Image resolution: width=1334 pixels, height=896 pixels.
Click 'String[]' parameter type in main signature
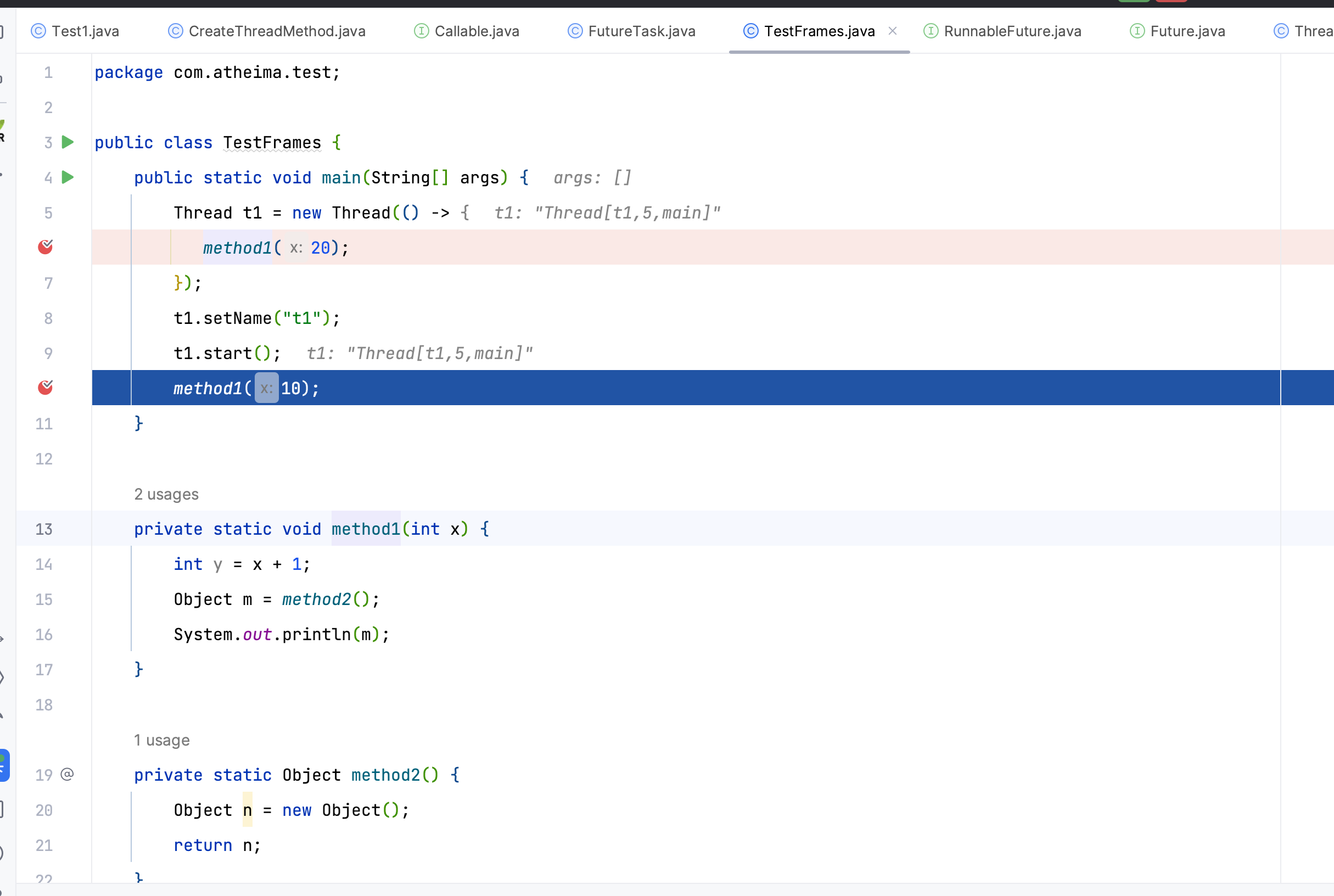pos(410,178)
